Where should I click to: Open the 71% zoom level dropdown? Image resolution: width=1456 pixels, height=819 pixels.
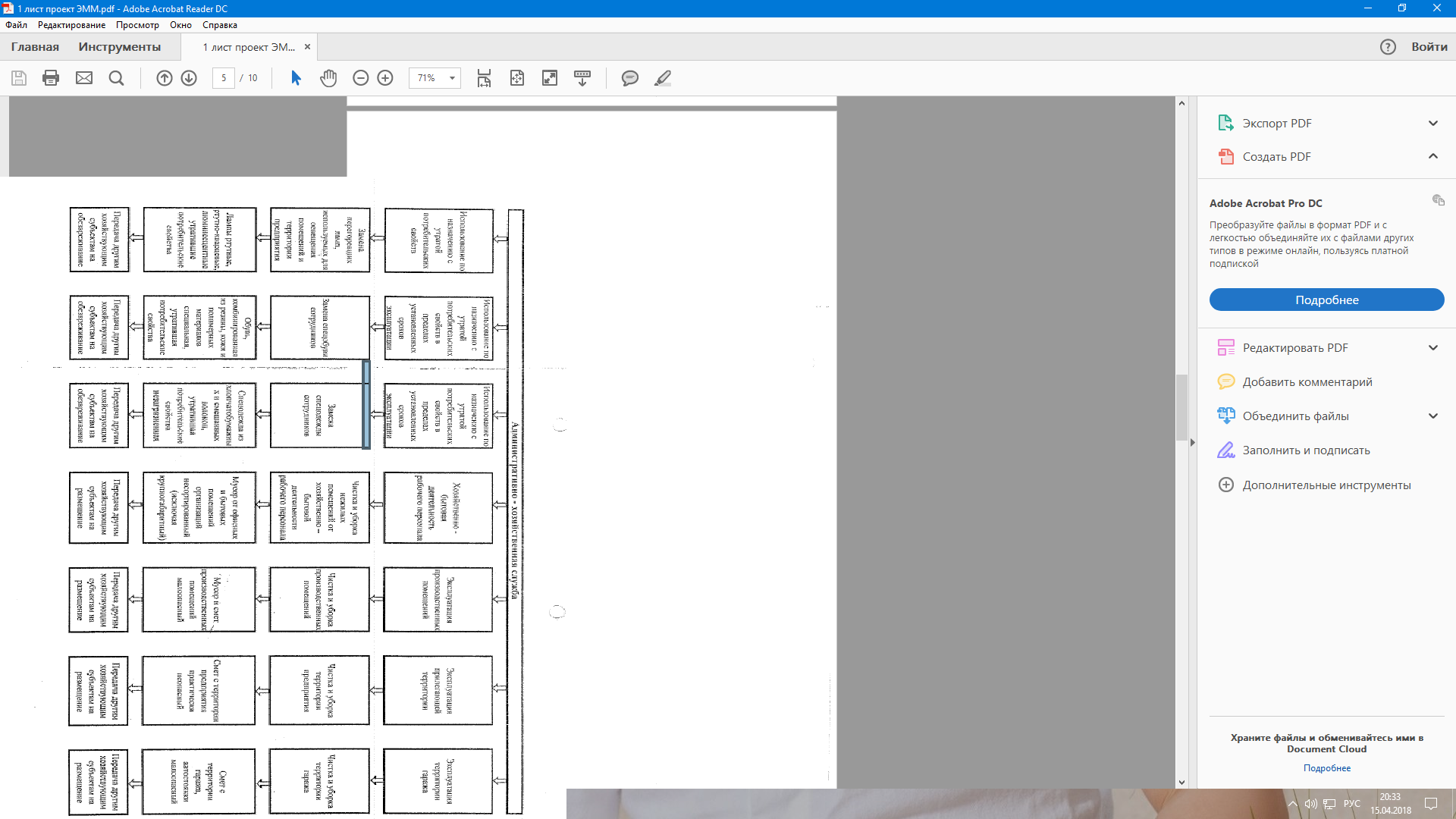click(452, 78)
